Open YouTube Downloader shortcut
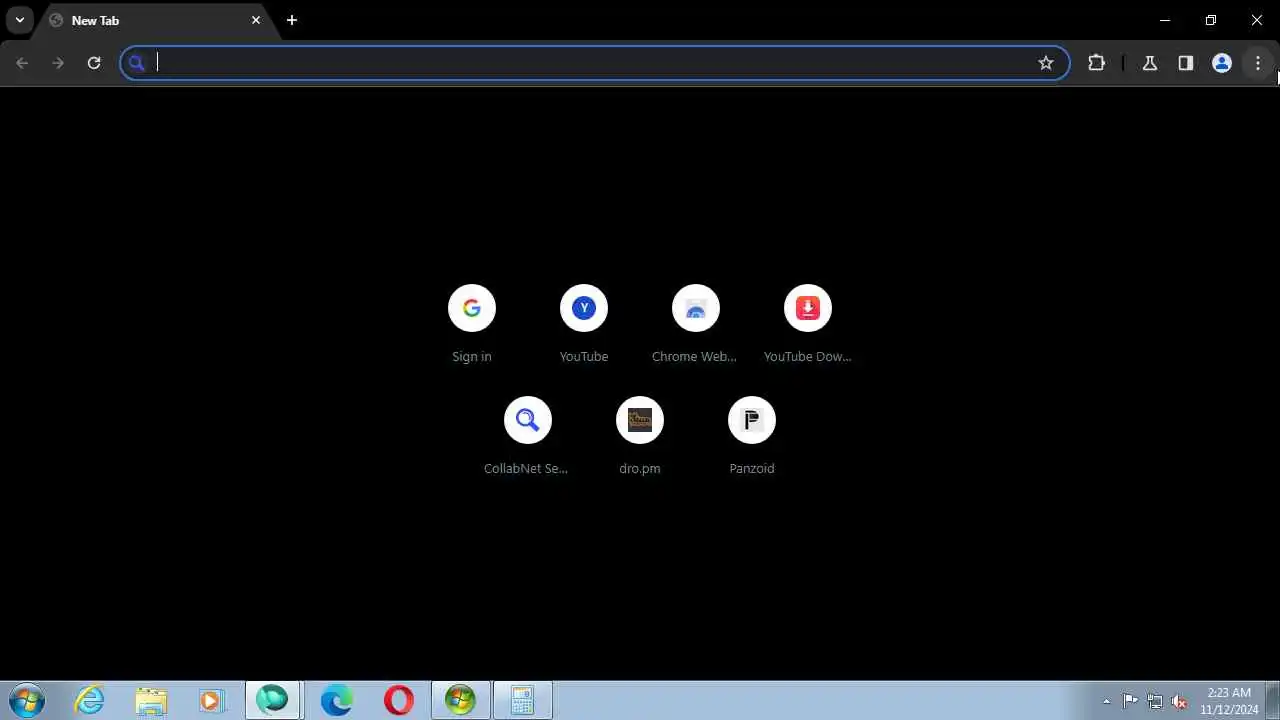 pos(808,324)
